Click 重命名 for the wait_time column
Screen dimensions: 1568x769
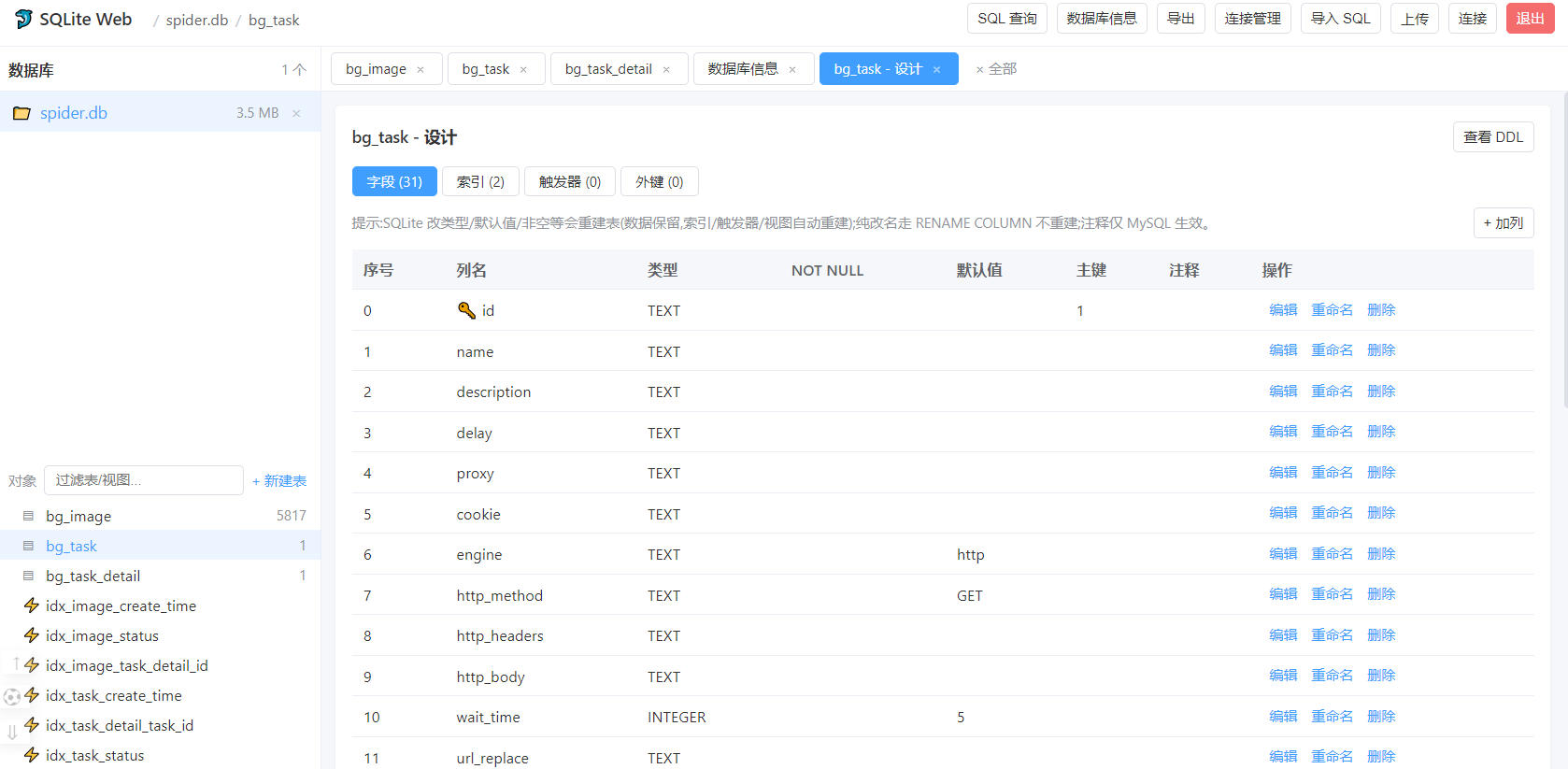pyautogui.click(x=1332, y=717)
